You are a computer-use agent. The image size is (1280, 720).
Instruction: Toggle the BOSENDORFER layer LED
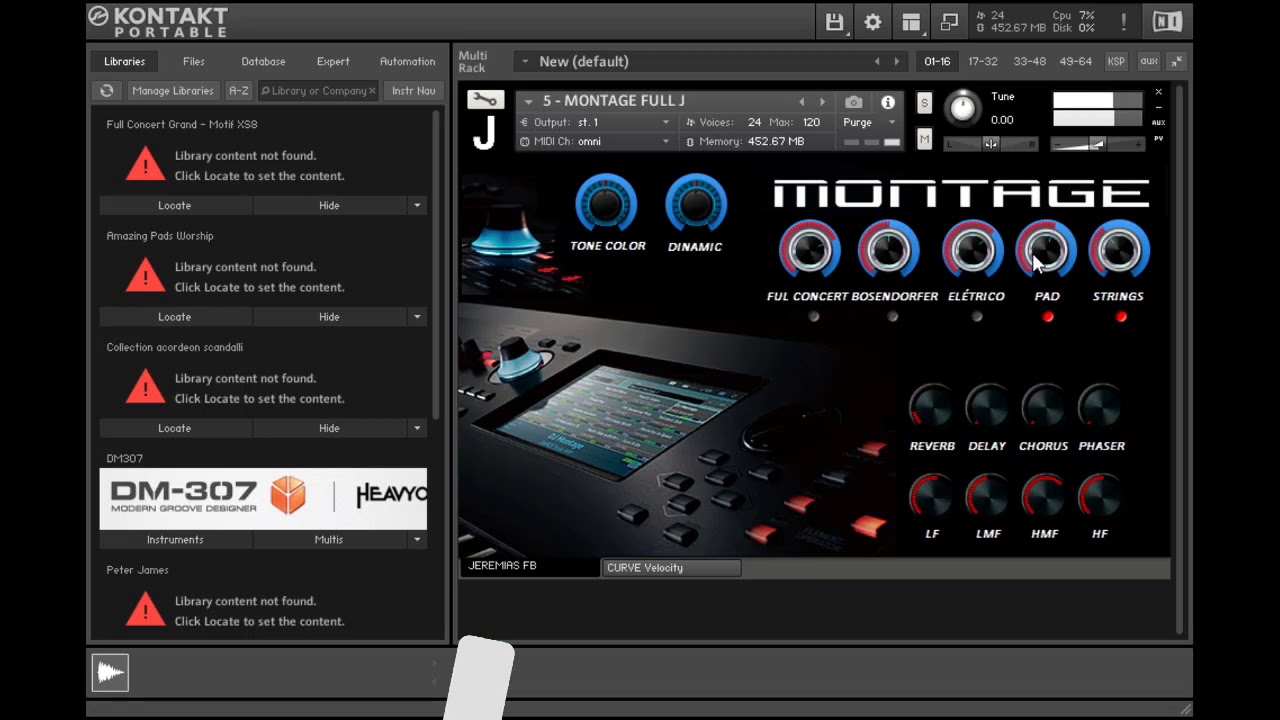tap(893, 317)
